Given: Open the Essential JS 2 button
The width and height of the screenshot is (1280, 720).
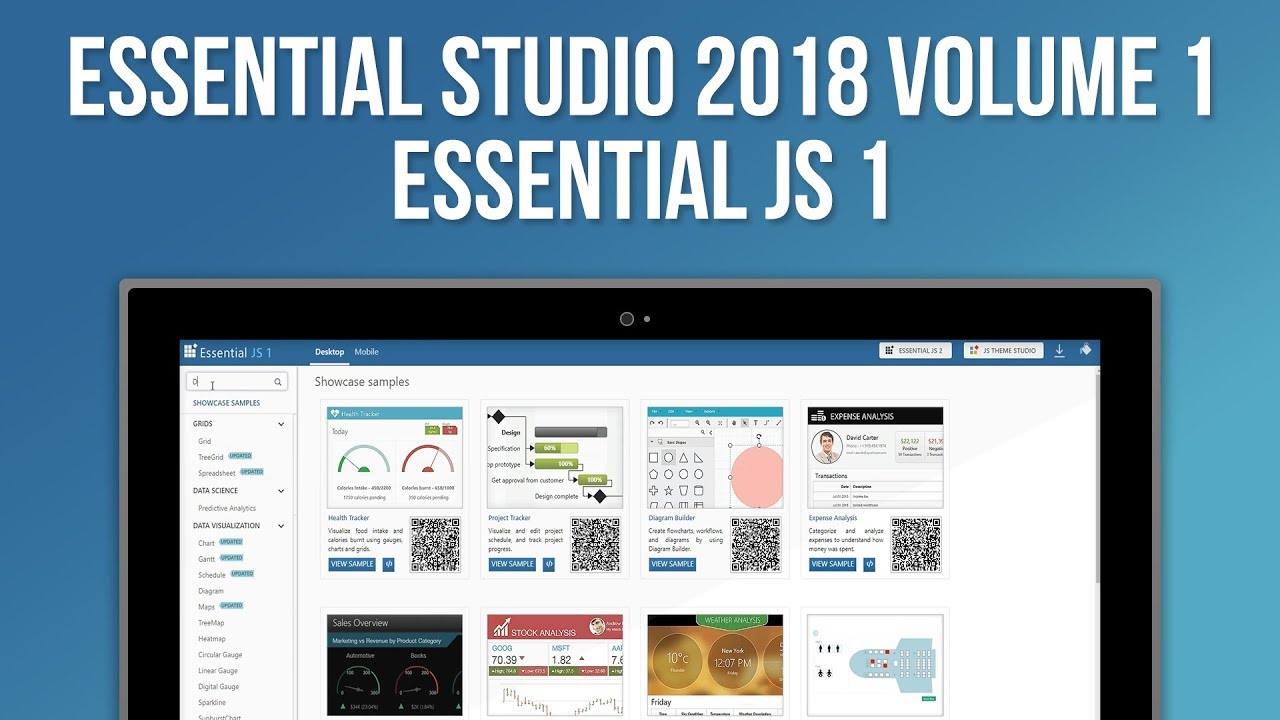Looking at the screenshot, I should coord(915,351).
